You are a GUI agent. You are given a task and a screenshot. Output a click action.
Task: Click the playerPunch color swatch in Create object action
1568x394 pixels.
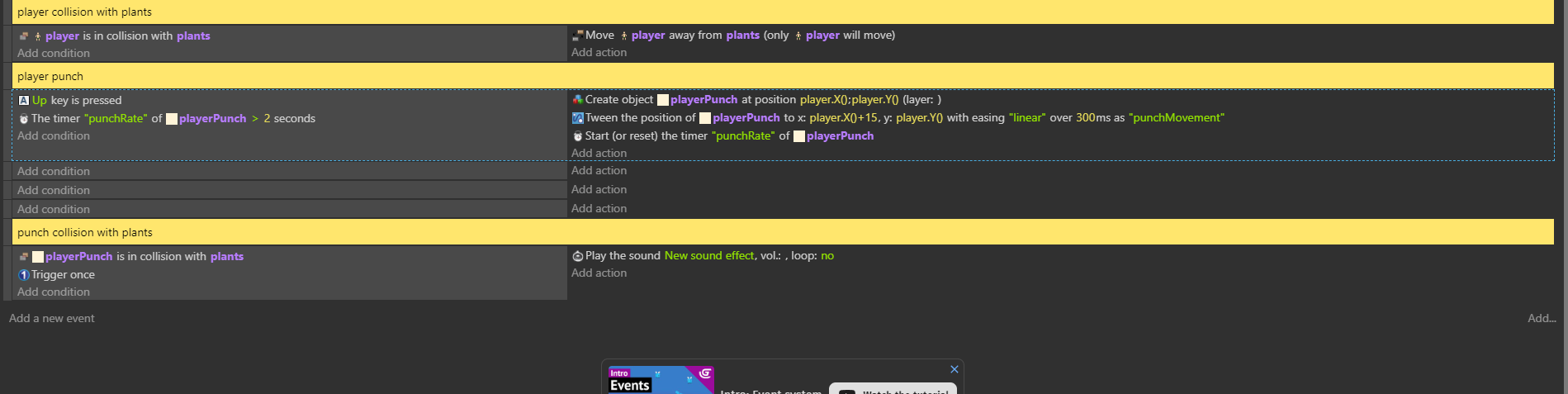[663, 100]
